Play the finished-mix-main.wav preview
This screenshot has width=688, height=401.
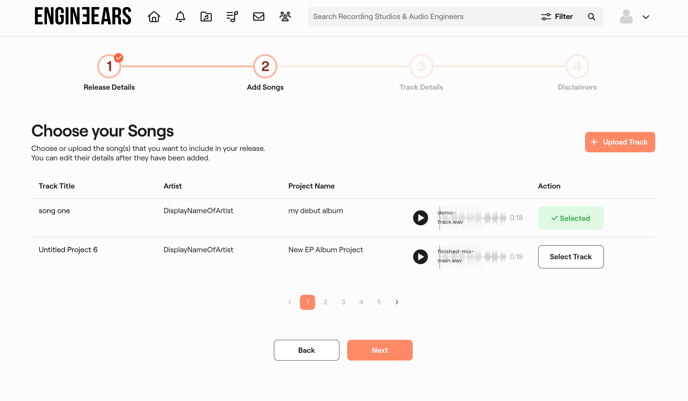tap(420, 257)
